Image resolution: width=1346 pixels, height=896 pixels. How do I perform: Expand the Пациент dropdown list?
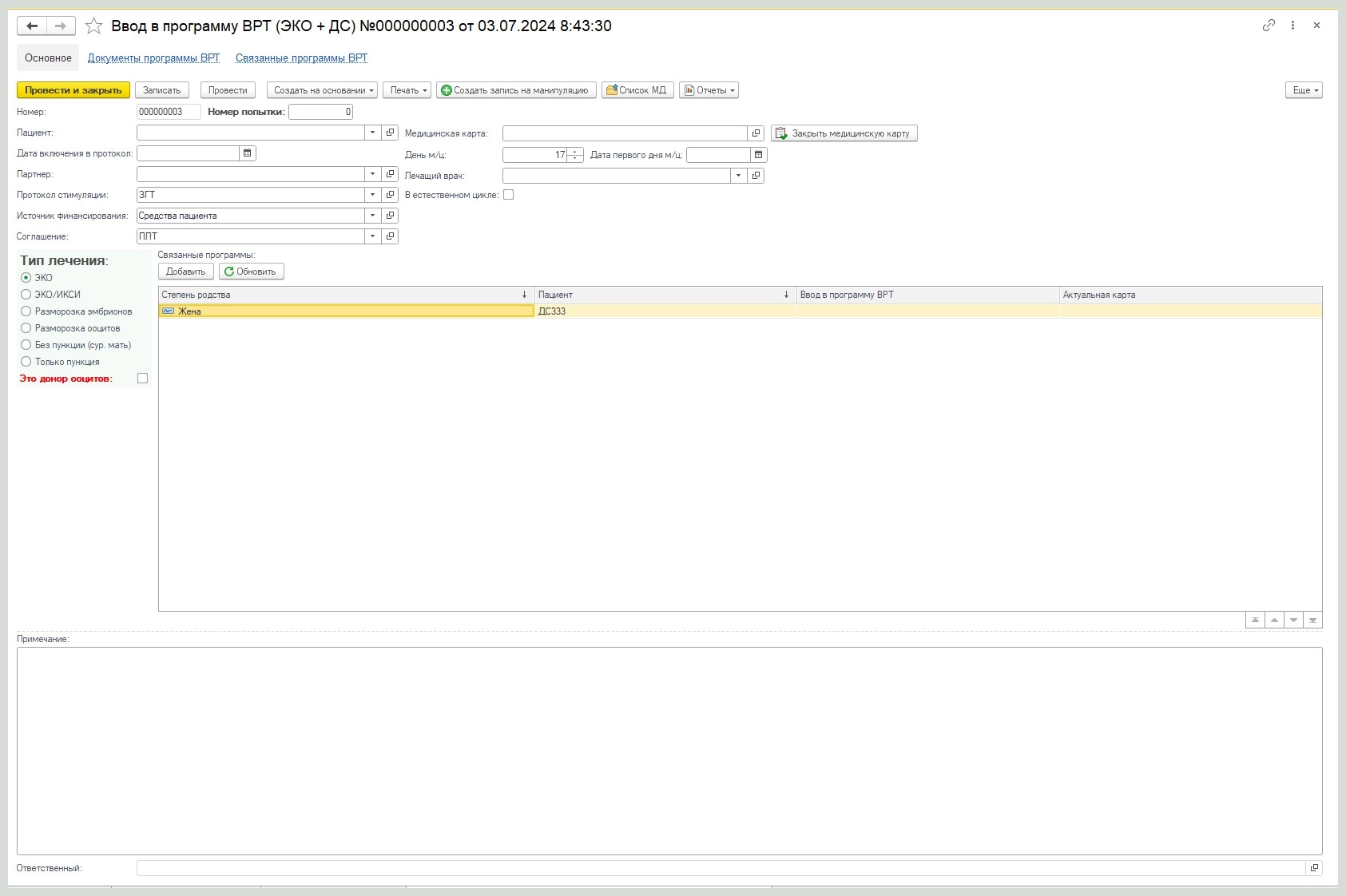[372, 133]
